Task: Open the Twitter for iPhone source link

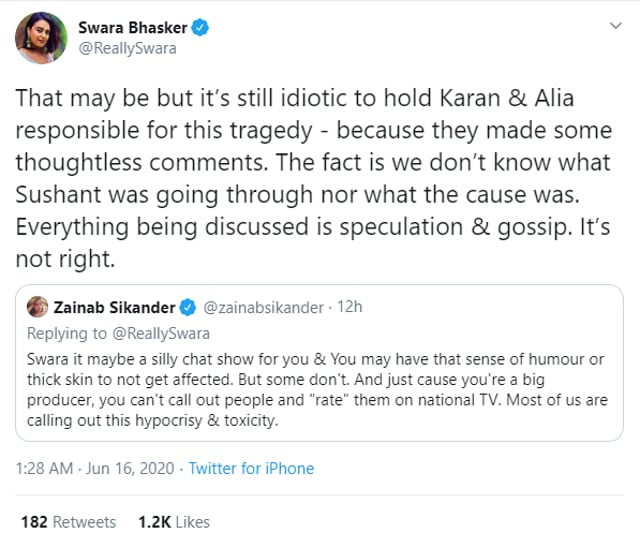Action: (251, 468)
